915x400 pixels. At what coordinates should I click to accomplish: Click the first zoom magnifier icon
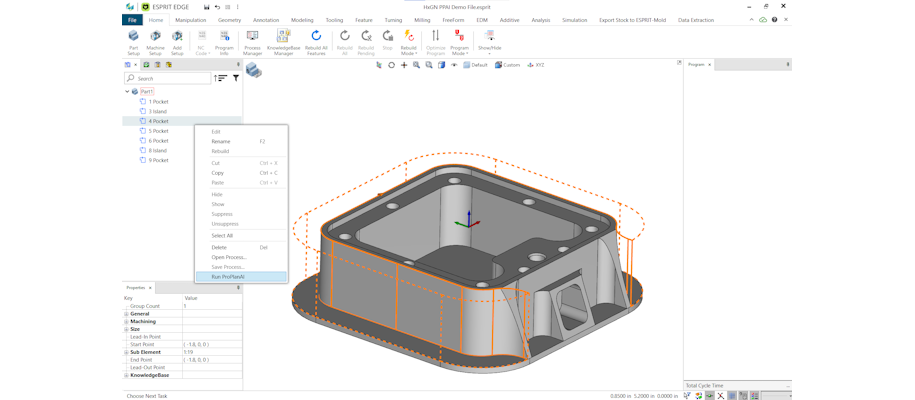point(417,65)
